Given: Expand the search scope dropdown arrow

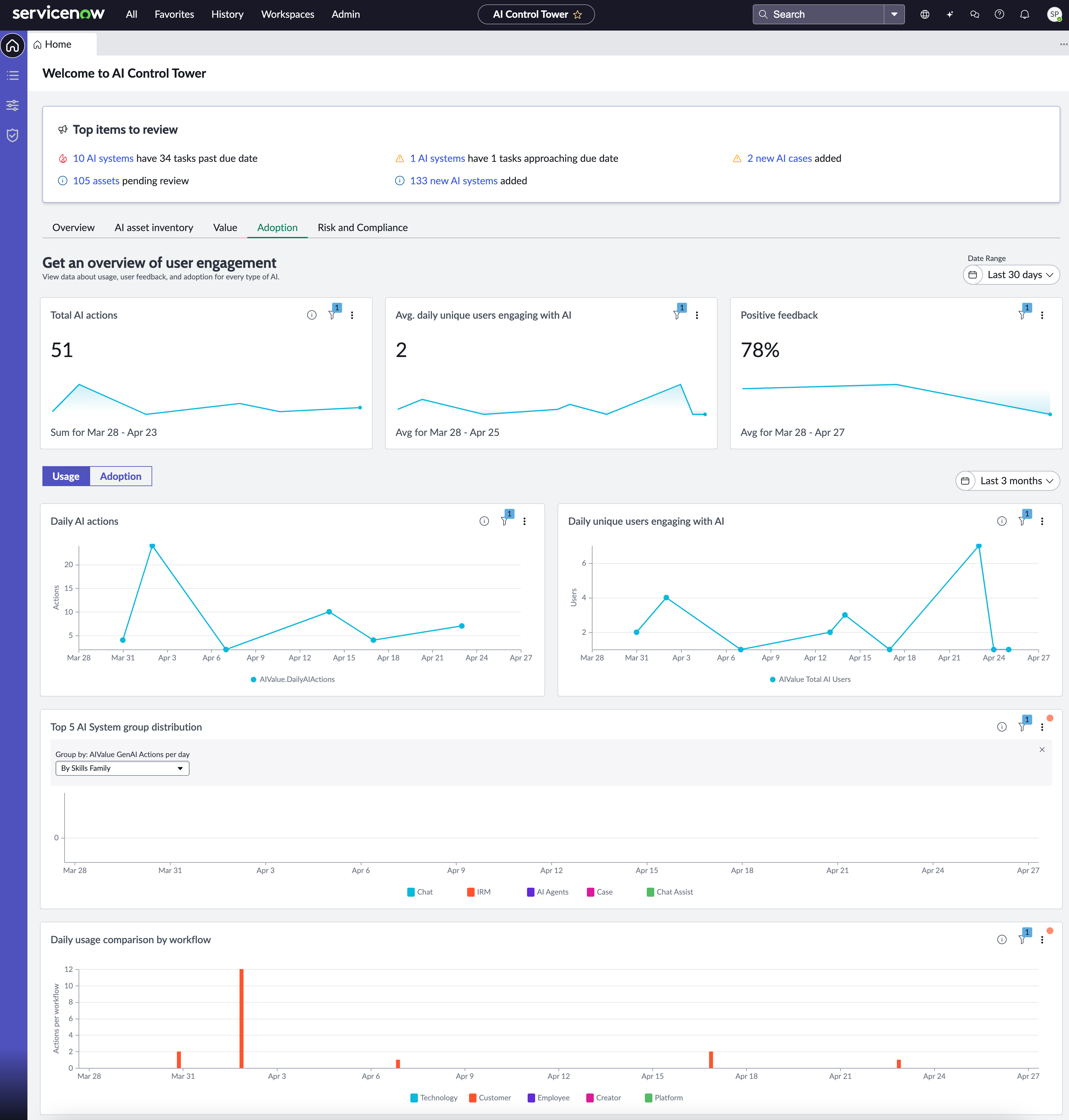Looking at the screenshot, I should tap(894, 14).
